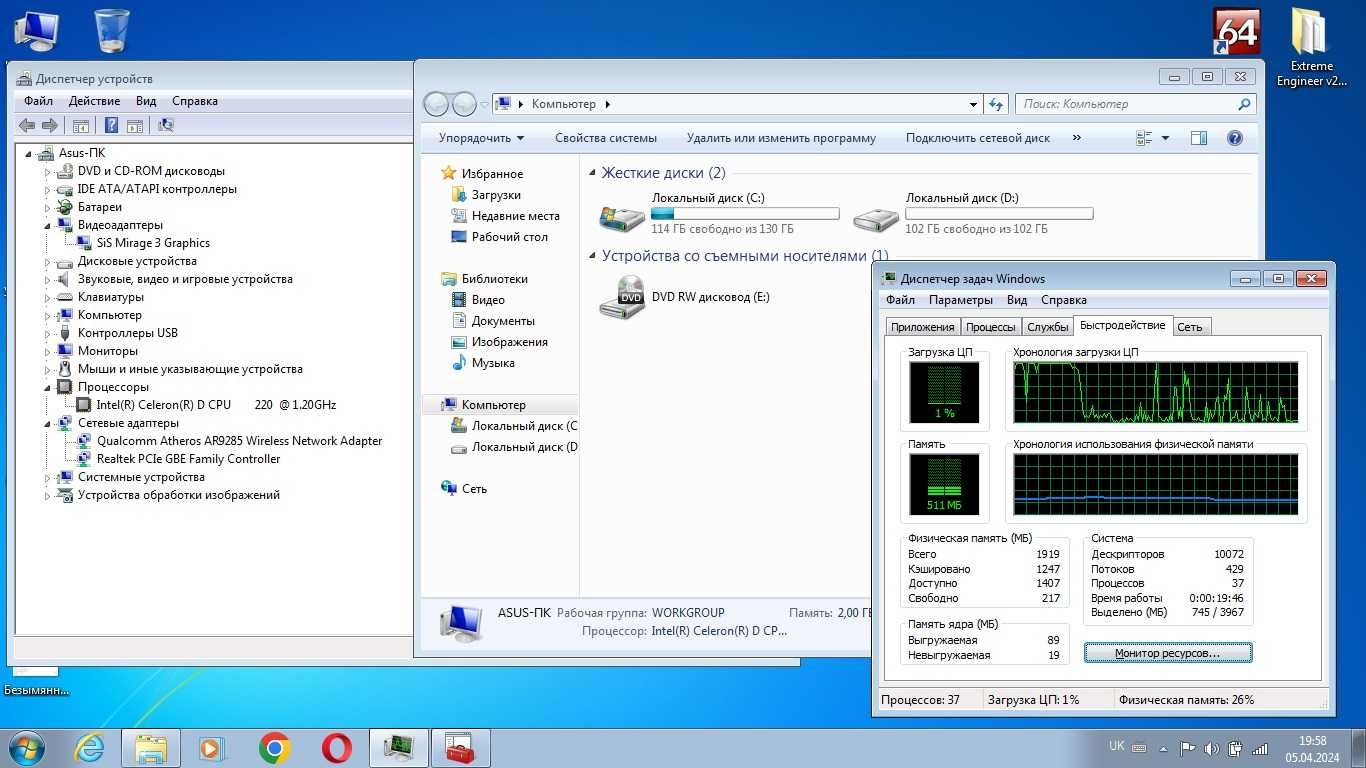Click the Монитор ресурсов button
Image resolution: width=1366 pixels, height=768 pixels.
(x=1168, y=653)
